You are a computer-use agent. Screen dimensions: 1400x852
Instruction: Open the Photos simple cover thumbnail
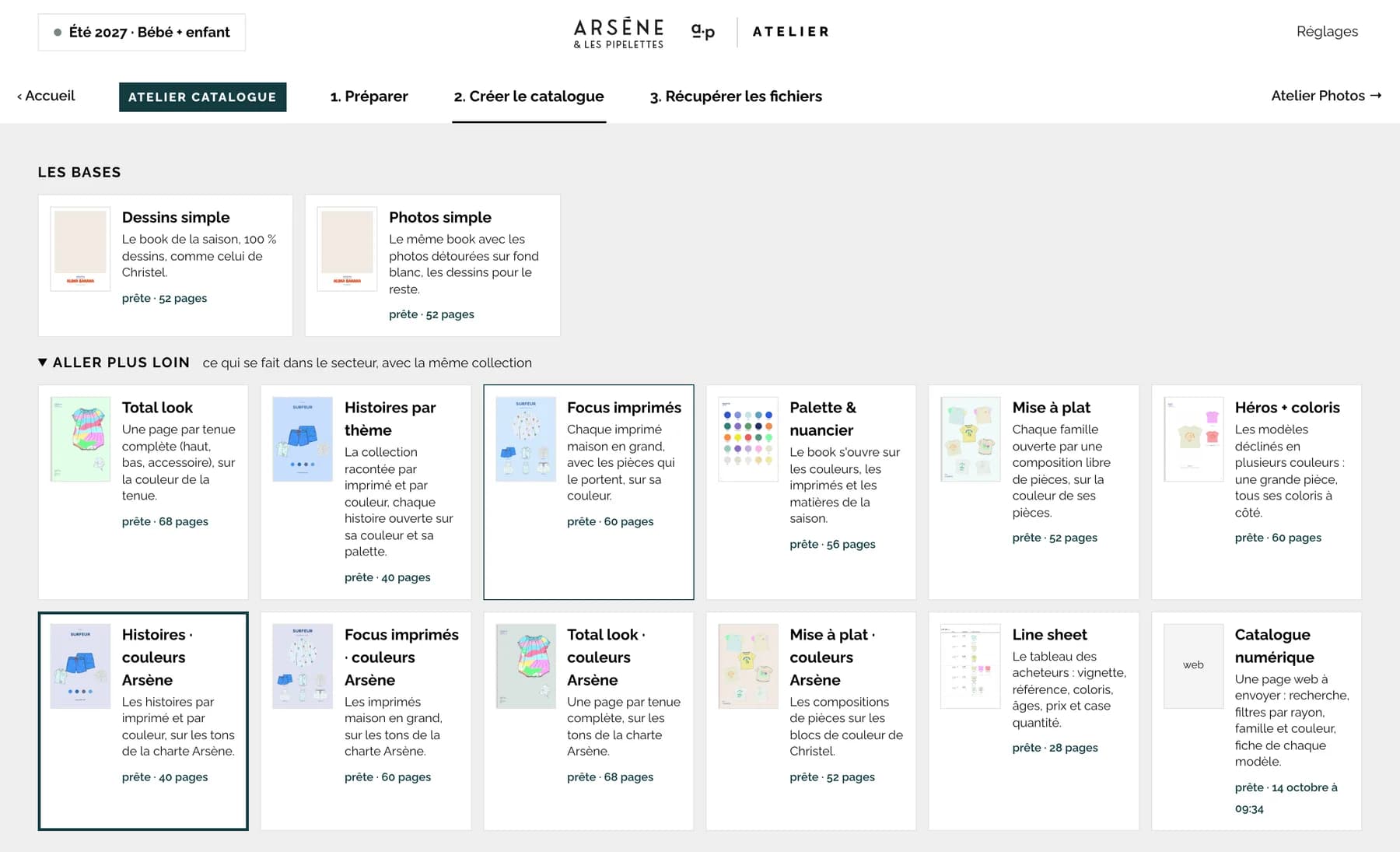coord(347,249)
